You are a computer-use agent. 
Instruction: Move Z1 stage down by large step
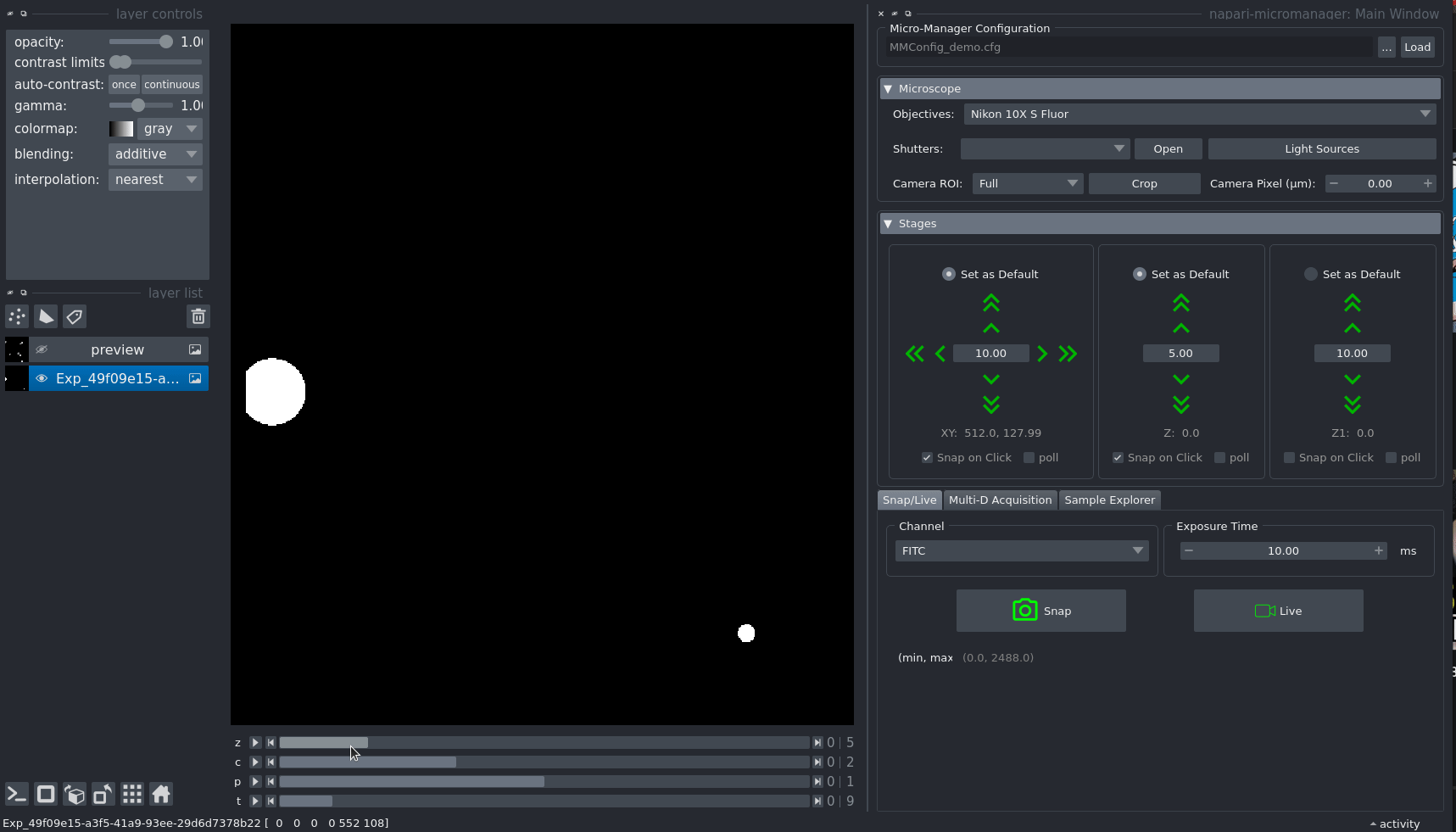1353,405
